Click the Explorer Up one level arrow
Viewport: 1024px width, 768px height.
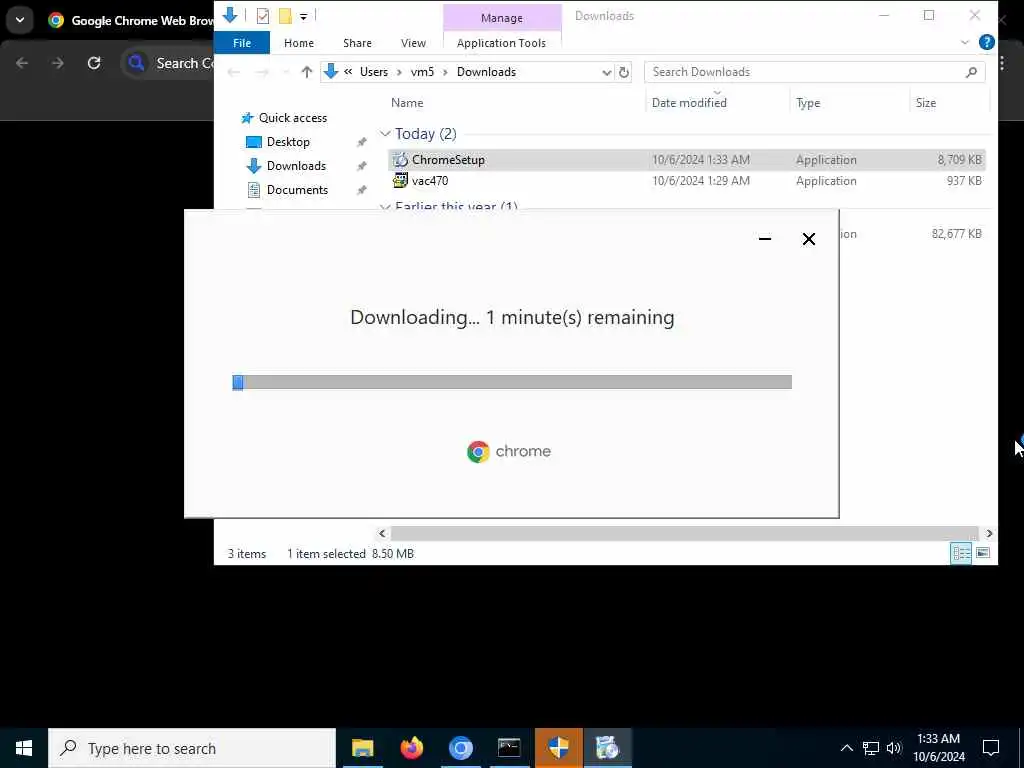[x=306, y=72]
